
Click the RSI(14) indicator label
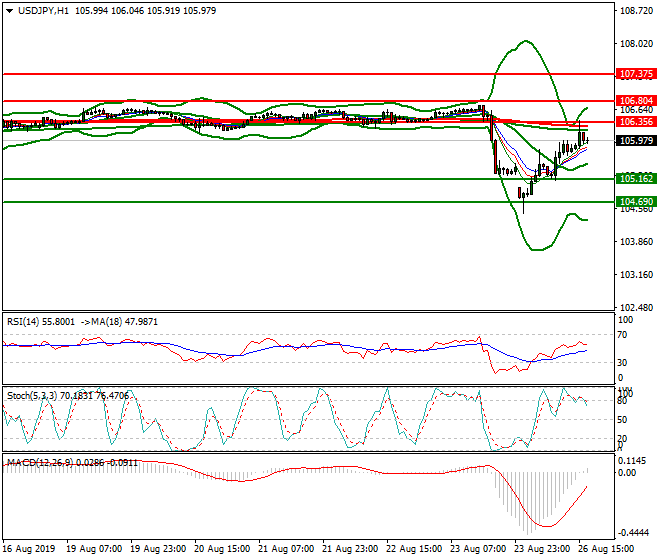(x=24, y=322)
